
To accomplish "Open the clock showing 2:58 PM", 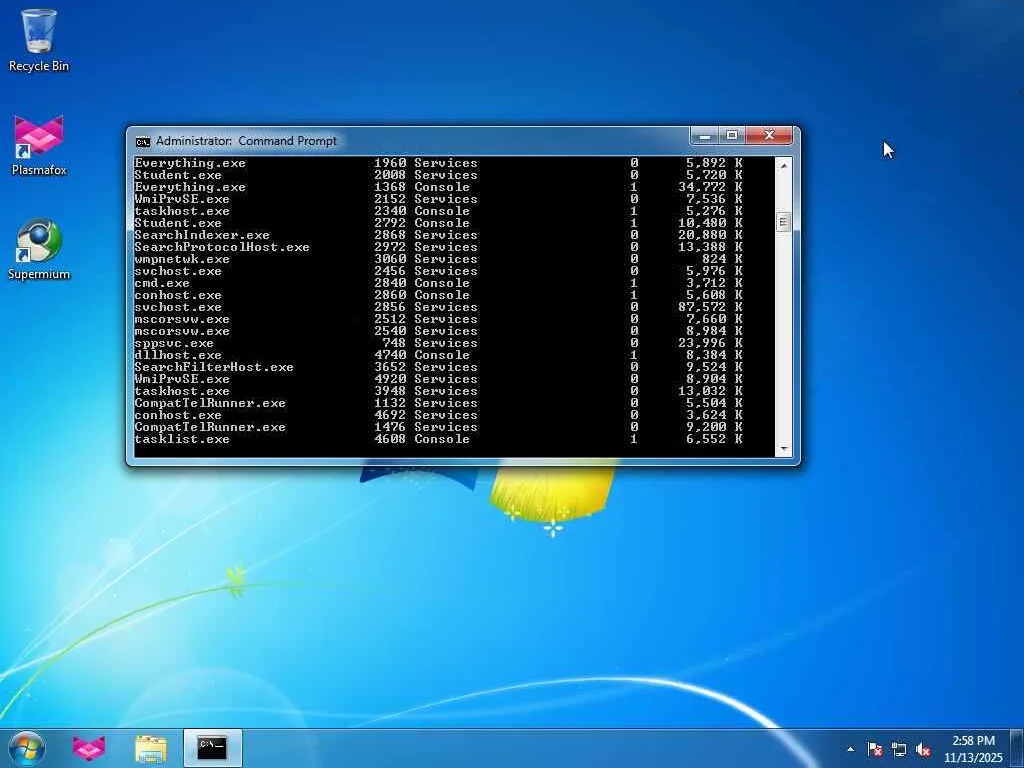I will [973, 741].
